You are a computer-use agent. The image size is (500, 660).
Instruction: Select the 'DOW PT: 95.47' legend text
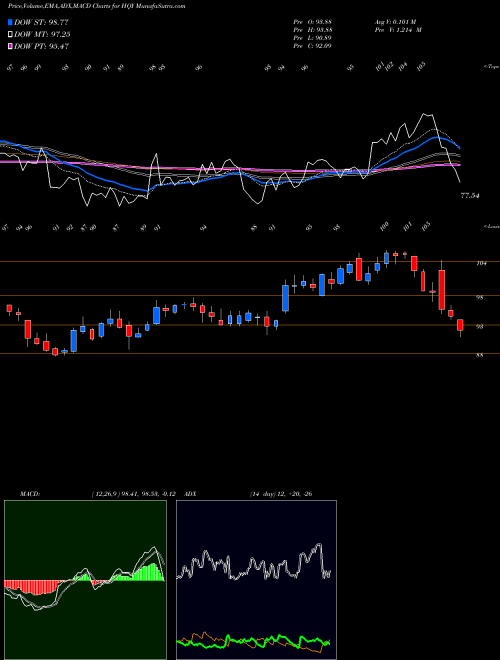tap(41, 46)
